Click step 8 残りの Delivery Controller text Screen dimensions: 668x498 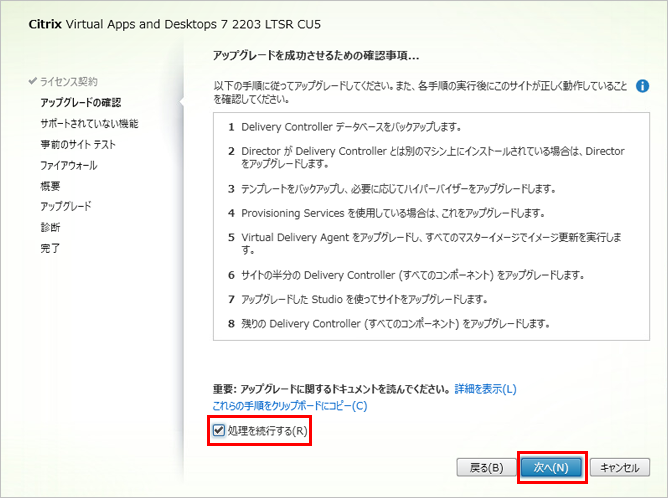tap(395, 324)
